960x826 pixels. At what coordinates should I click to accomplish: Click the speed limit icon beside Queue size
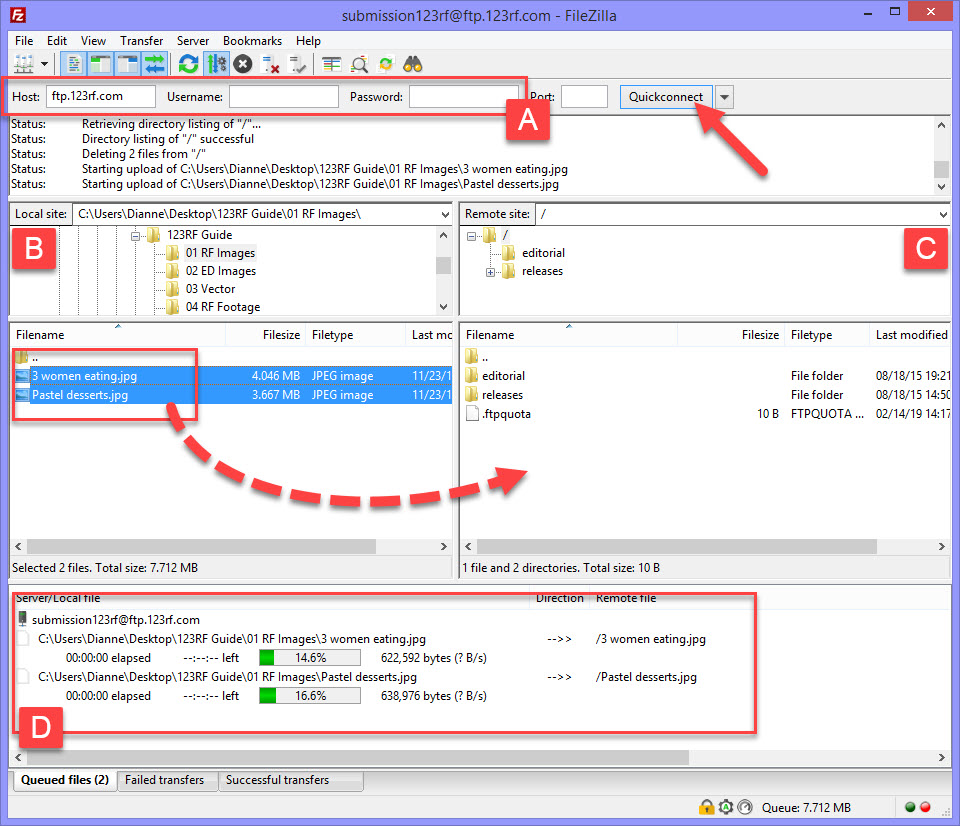[744, 807]
